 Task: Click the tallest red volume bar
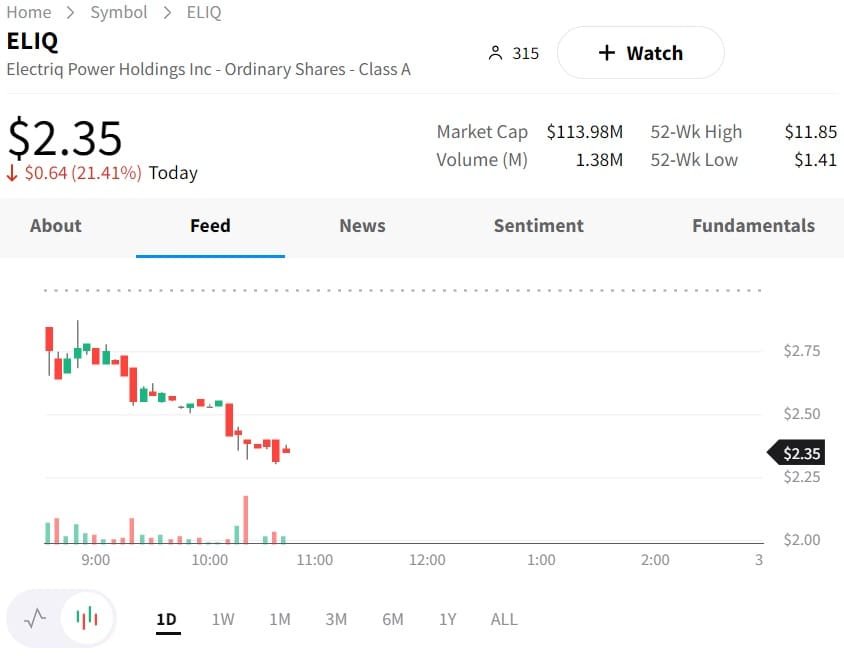245,520
